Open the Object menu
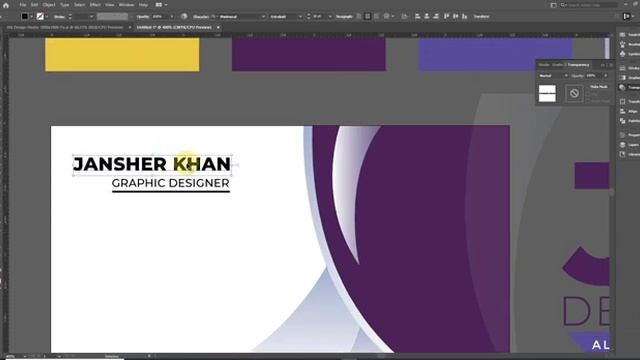640x360 pixels. pos(49,5)
